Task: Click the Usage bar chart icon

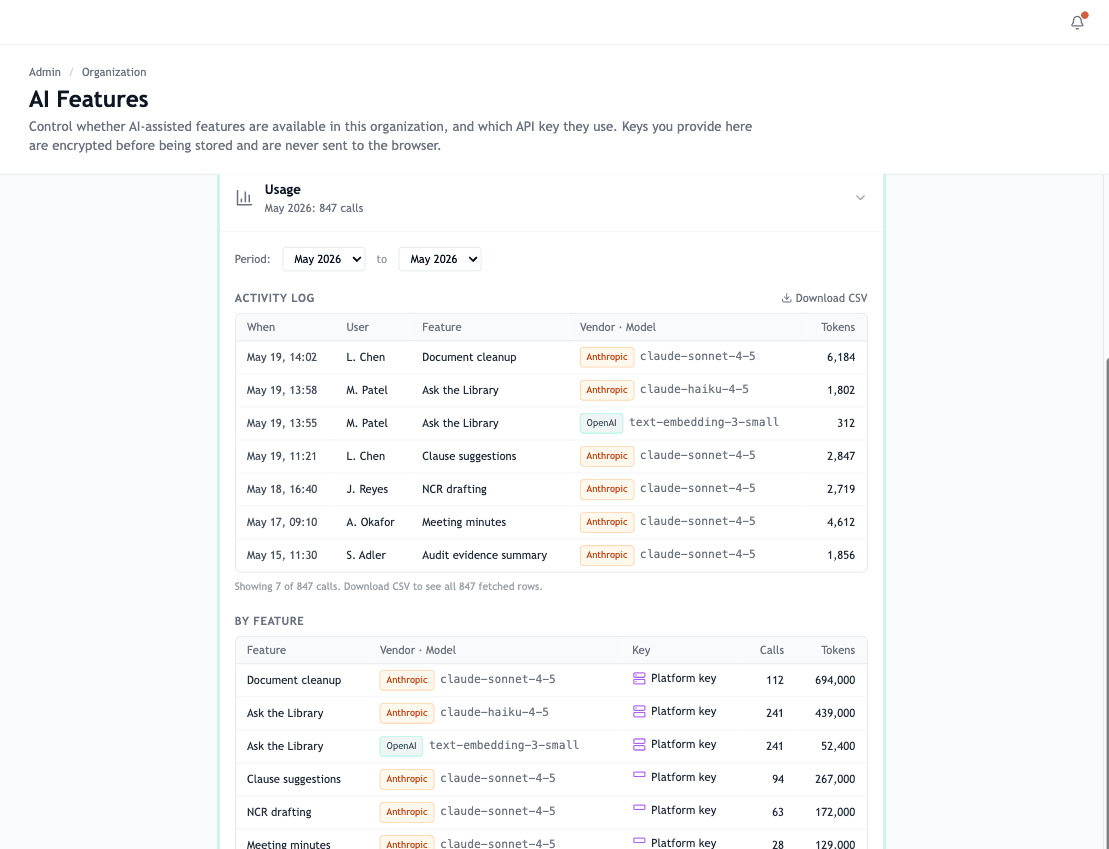Action: point(244,198)
